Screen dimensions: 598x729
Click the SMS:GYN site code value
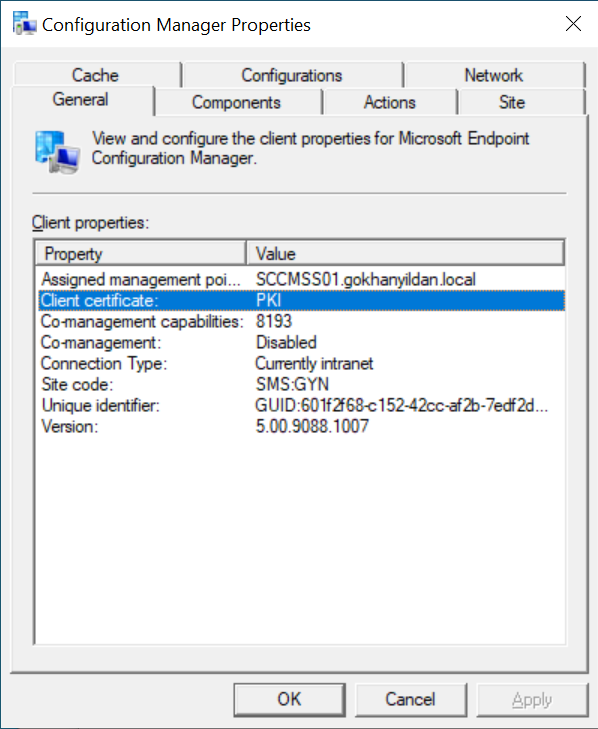[x=292, y=384]
